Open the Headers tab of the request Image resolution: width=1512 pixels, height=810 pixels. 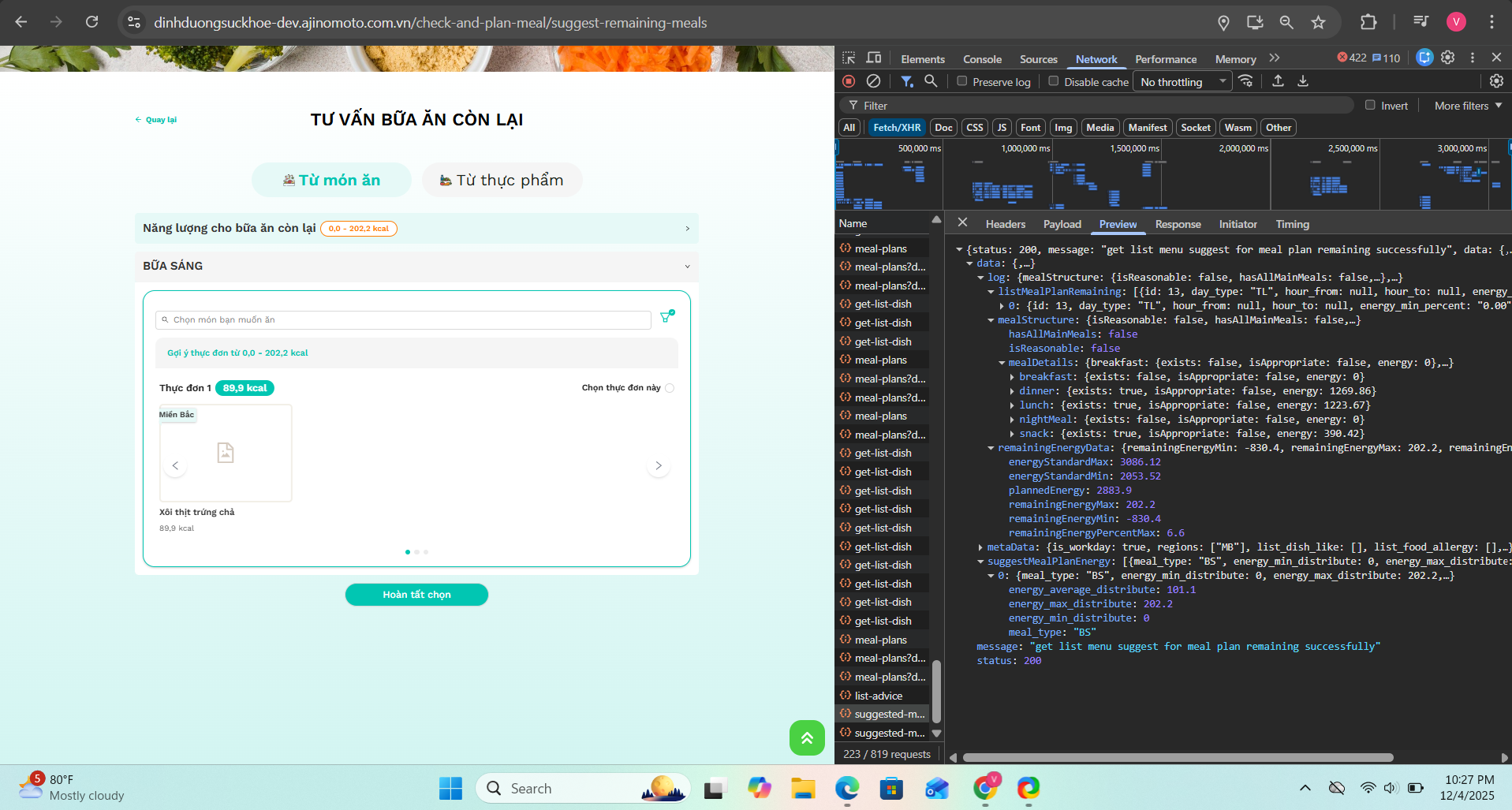tap(1006, 224)
